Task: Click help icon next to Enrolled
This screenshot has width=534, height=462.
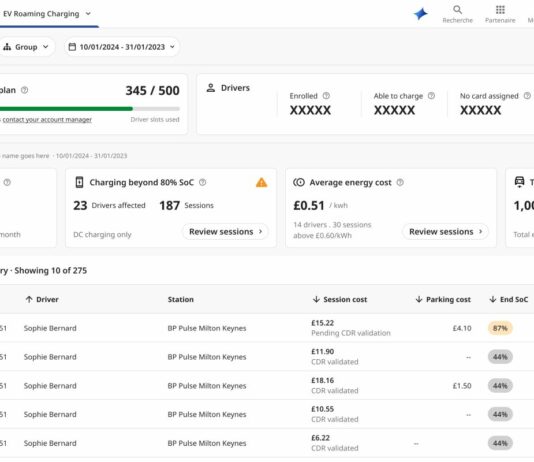Action: pos(326,96)
